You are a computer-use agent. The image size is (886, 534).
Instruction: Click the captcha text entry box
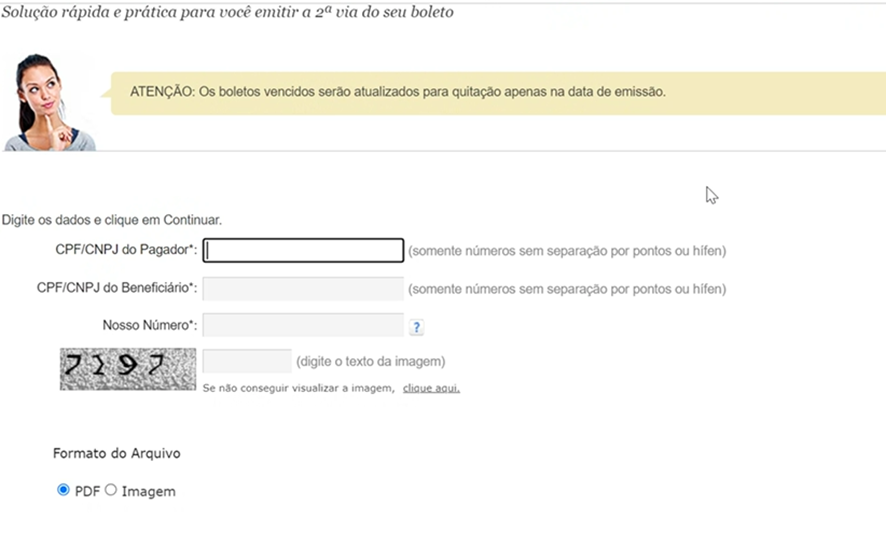[x=247, y=361]
